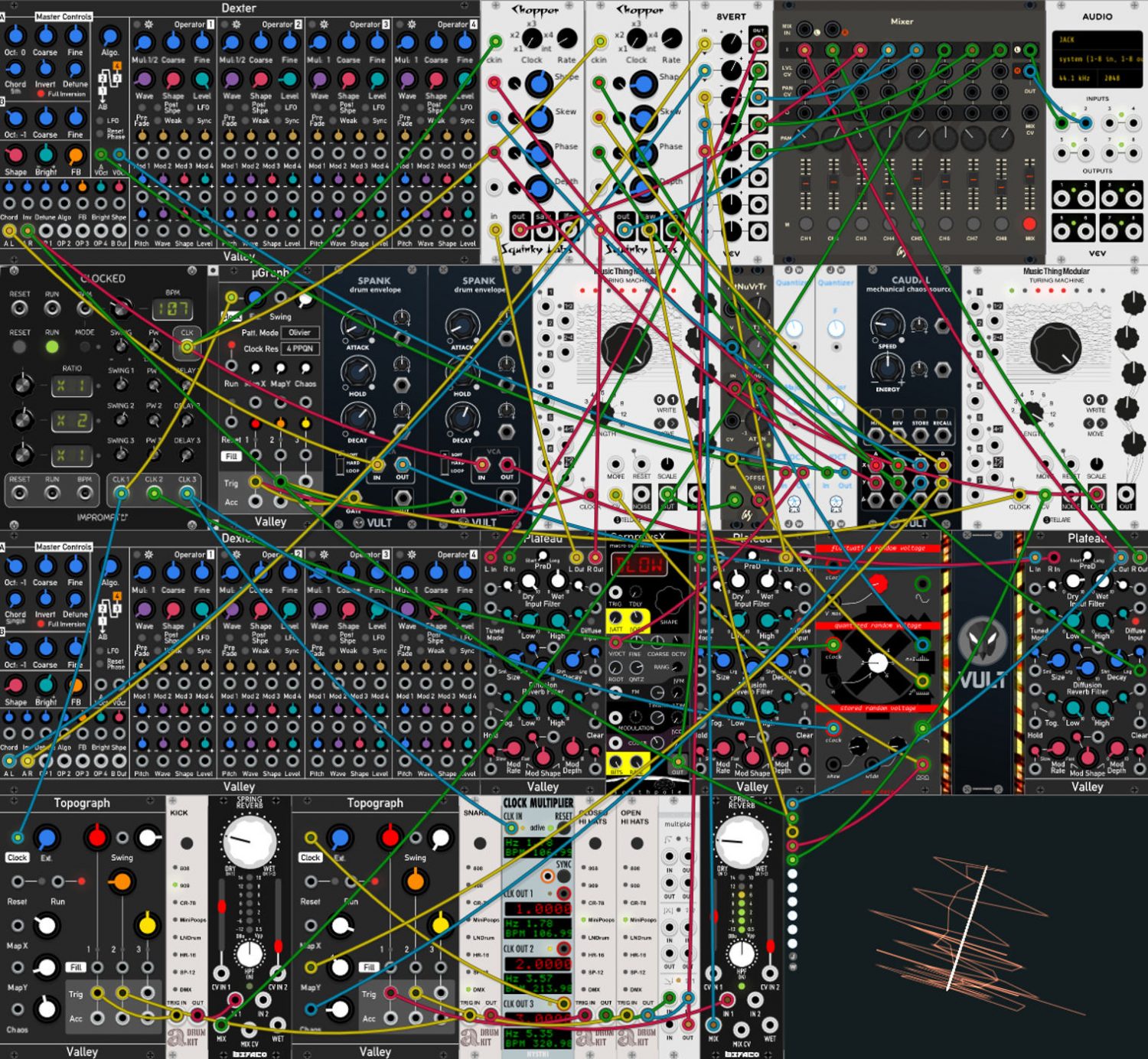Mute channel CH8 on the Mixer
Image resolution: width=1148 pixels, height=1059 pixels.
pyautogui.click(x=1001, y=224)
